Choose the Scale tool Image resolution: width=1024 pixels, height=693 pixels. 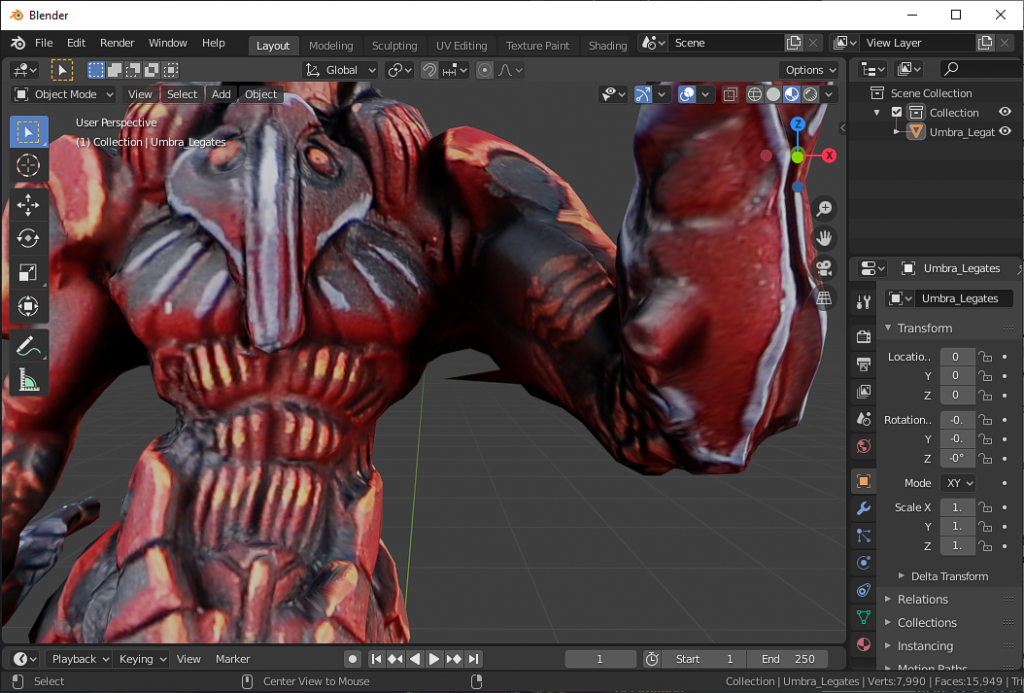click(28, 272)
